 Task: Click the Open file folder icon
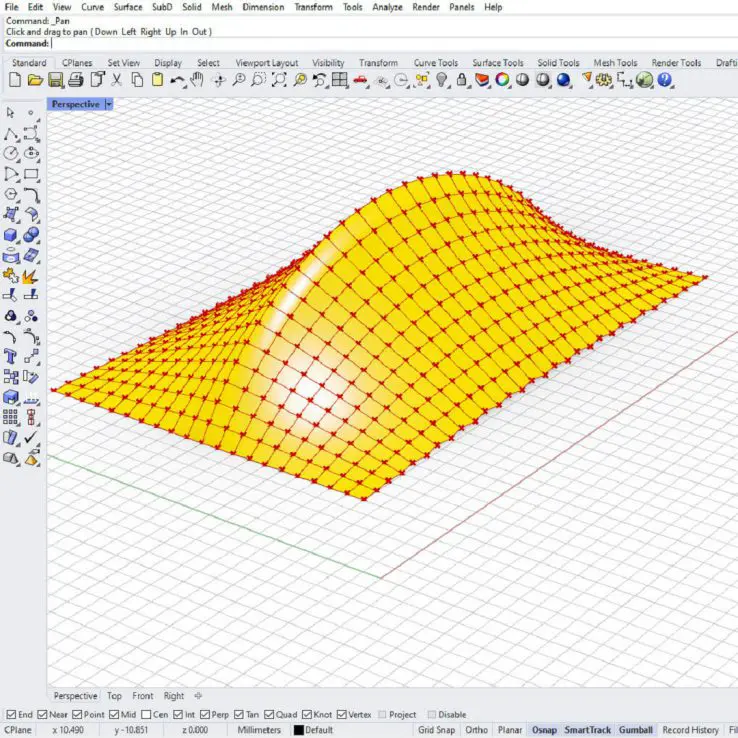click(x=35, y=80)
